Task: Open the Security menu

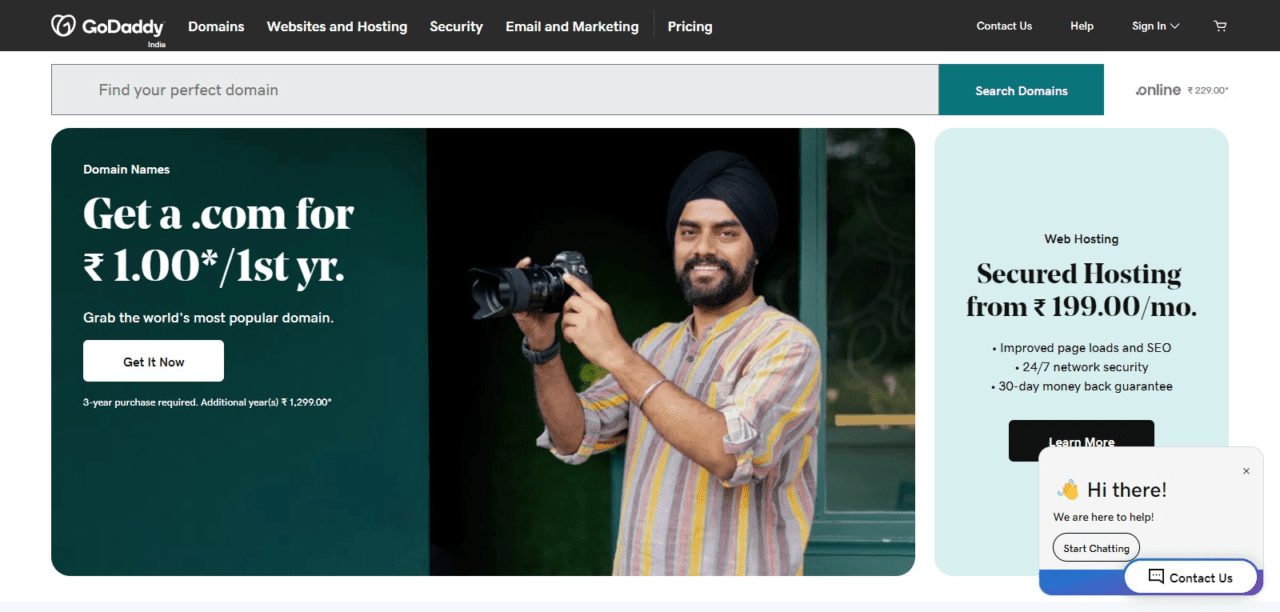Action: [456, 27]
